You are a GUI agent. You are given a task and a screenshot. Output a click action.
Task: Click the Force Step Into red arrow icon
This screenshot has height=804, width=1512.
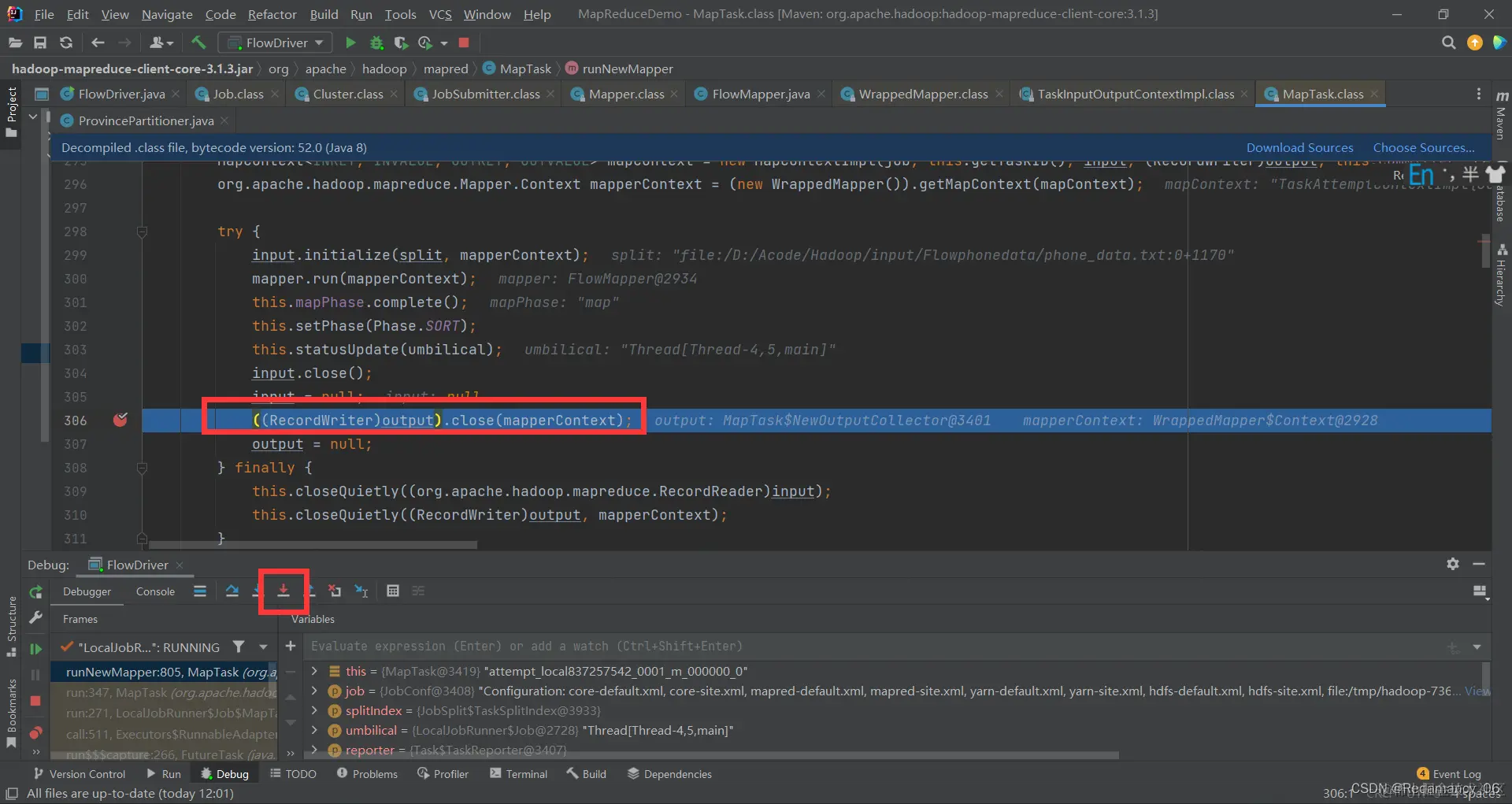(283, 591)
